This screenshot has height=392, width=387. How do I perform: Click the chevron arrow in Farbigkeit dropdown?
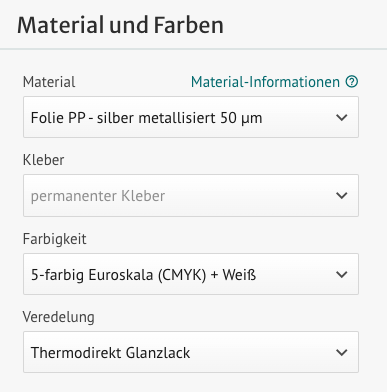tap(342, 274)
